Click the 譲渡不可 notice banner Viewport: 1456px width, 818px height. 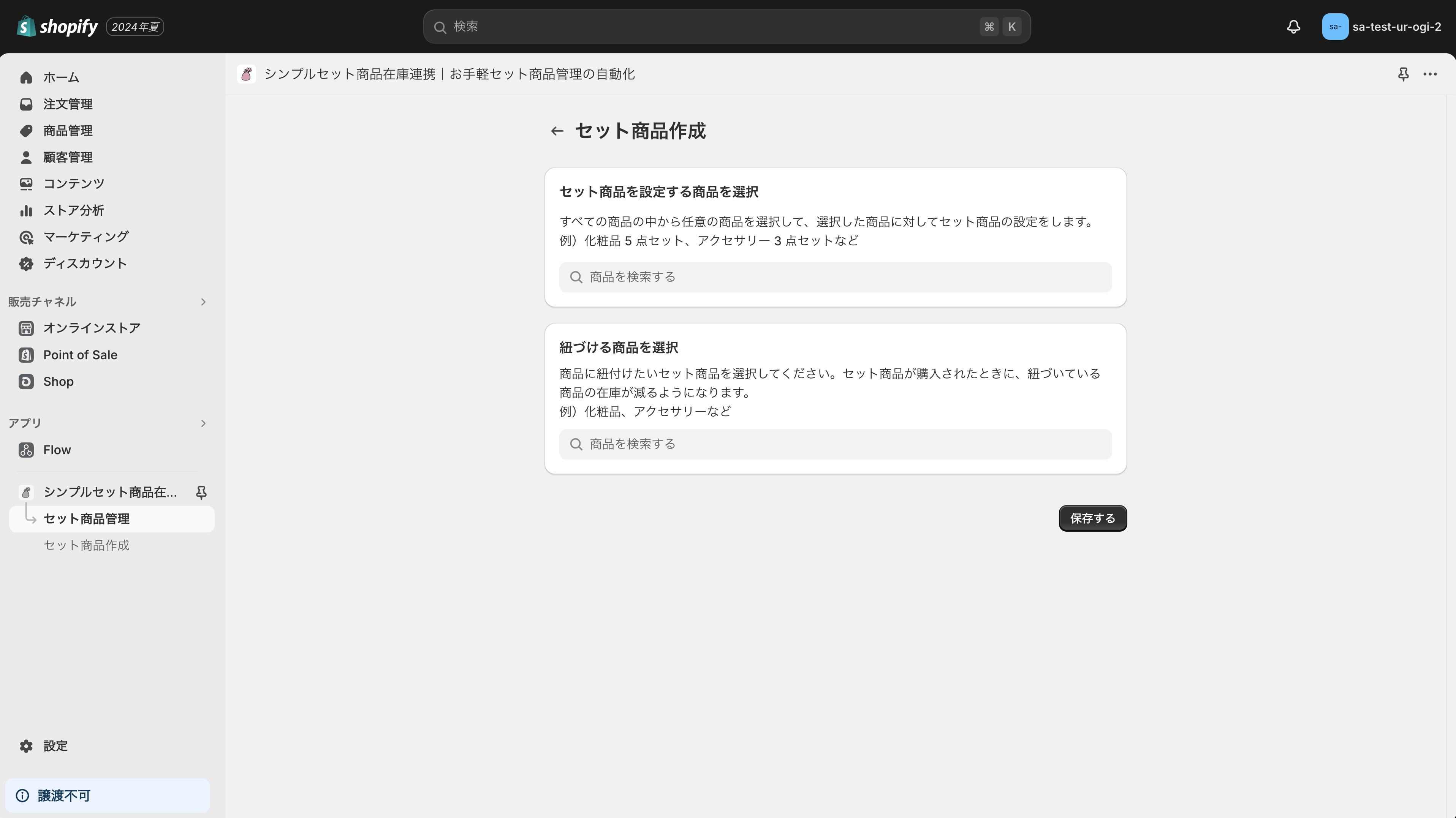click(x=108, y=795)
